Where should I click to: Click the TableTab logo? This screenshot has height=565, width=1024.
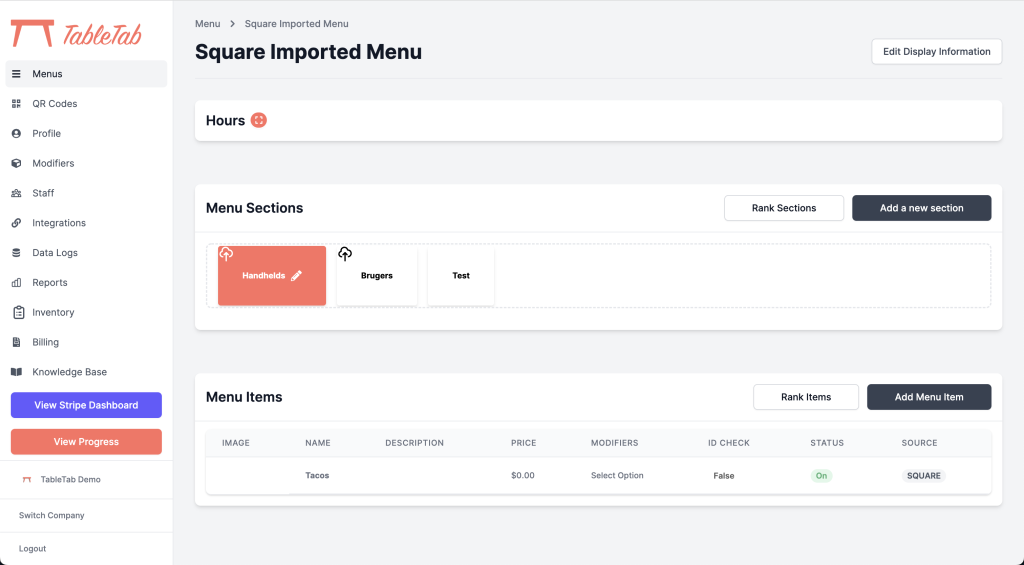pyautogui.click(x=76, y=33)
